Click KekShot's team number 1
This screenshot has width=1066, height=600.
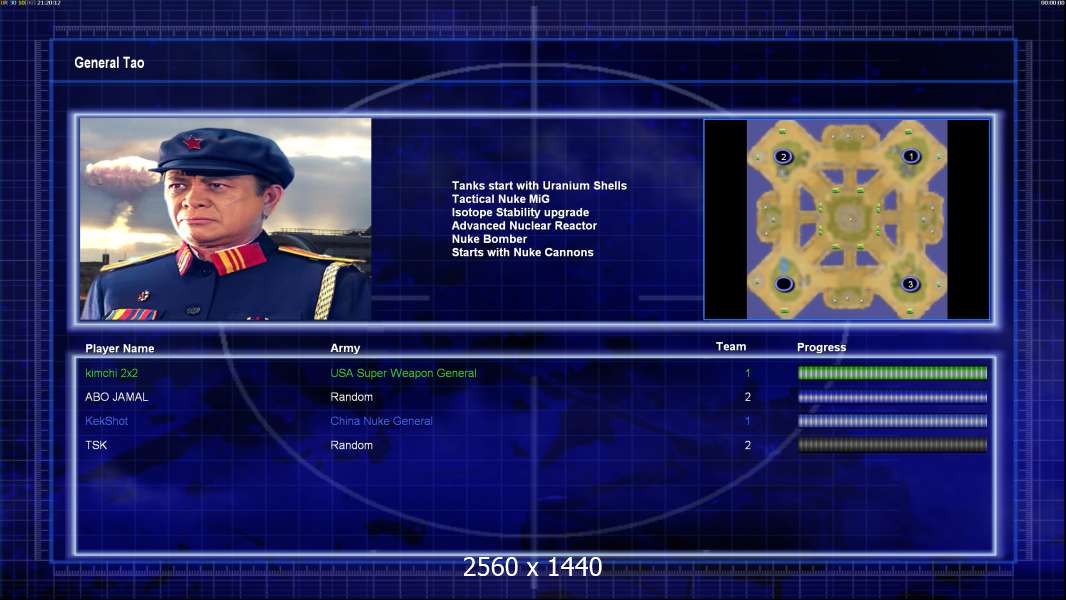click(x=747, y=421)
